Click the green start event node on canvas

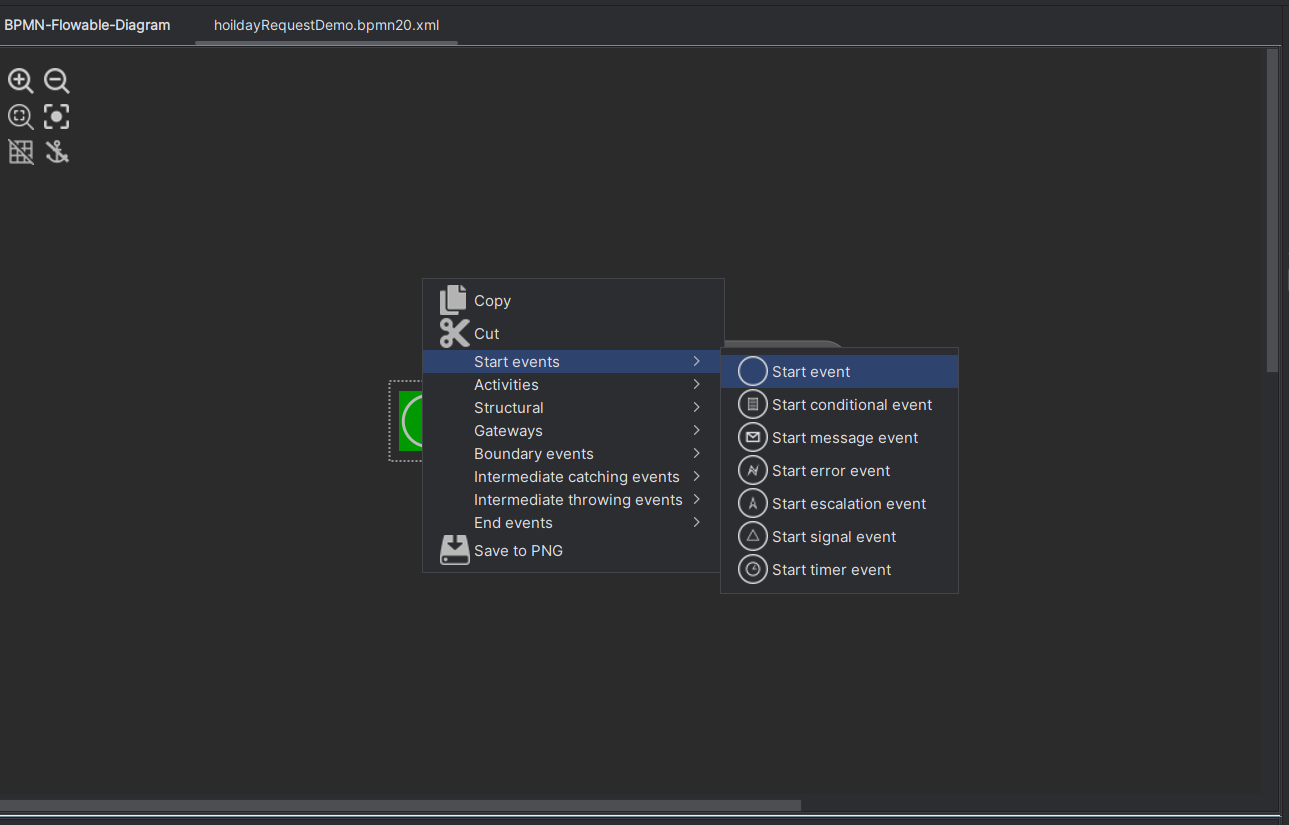[410, 421]
